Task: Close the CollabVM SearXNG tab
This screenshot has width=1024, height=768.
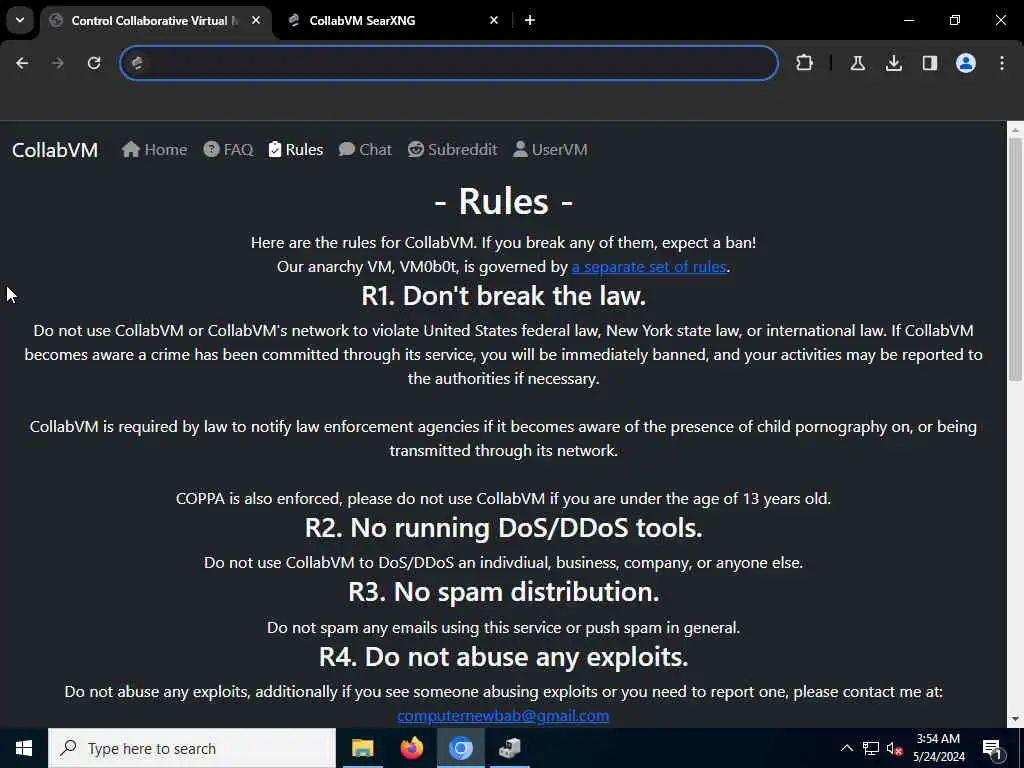Action: (494, 20)
